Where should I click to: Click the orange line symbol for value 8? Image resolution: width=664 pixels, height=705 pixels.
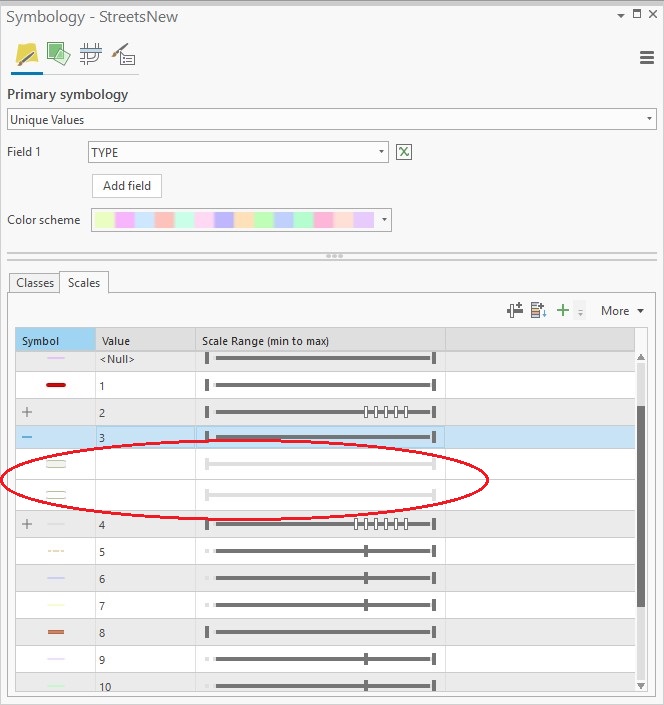56,632
